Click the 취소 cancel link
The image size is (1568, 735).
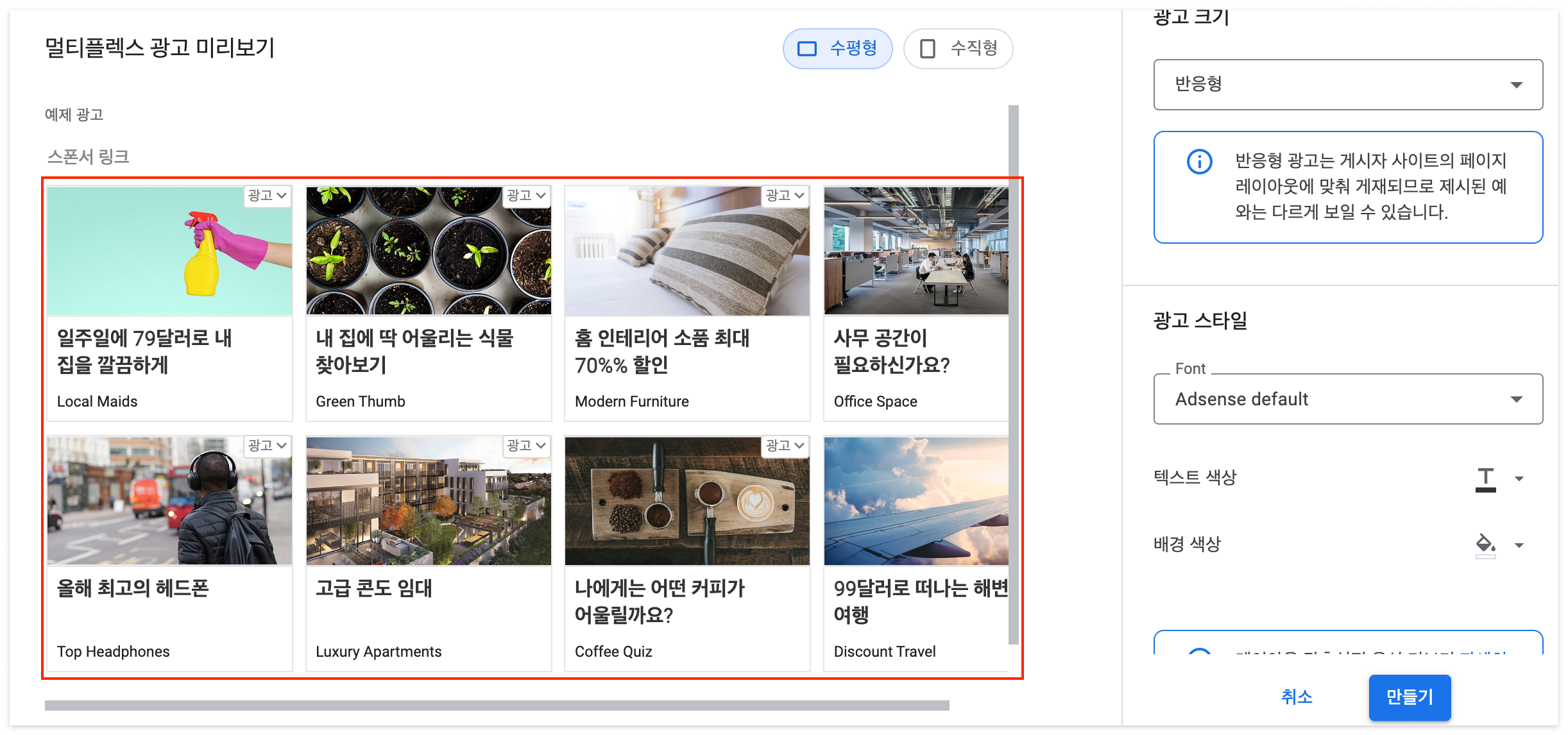[1297, 697]
